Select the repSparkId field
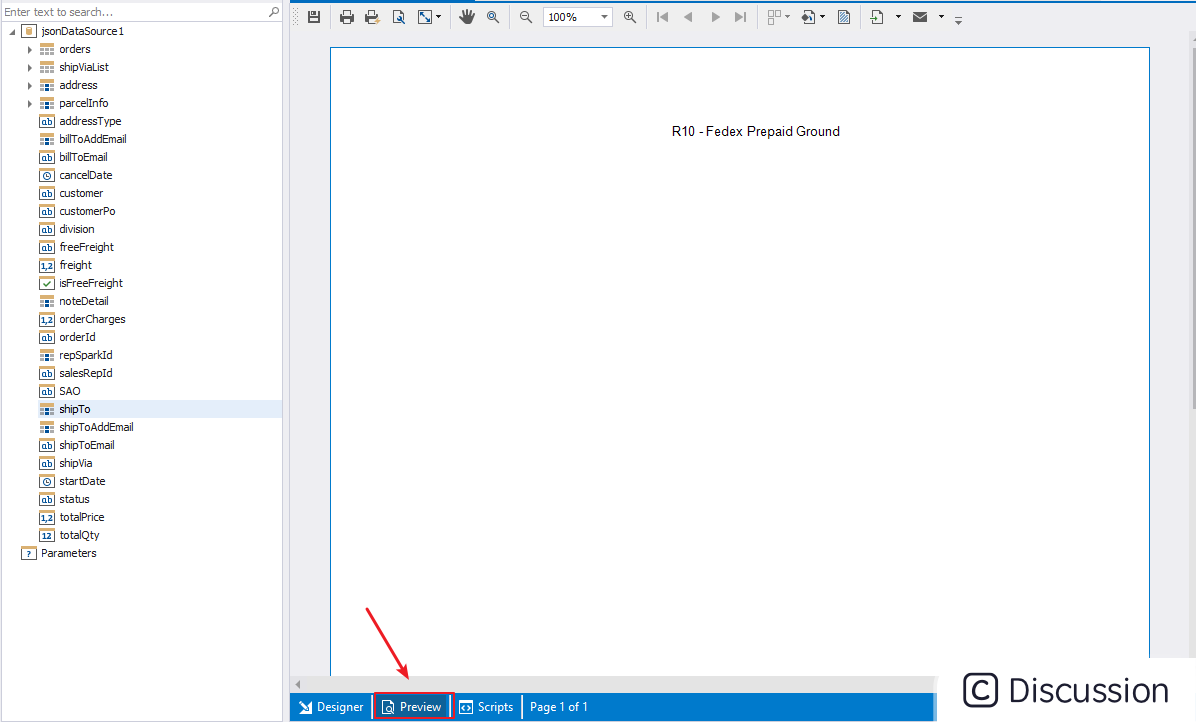The width and height of the screenshot is (1196, 722). point(85,355)
